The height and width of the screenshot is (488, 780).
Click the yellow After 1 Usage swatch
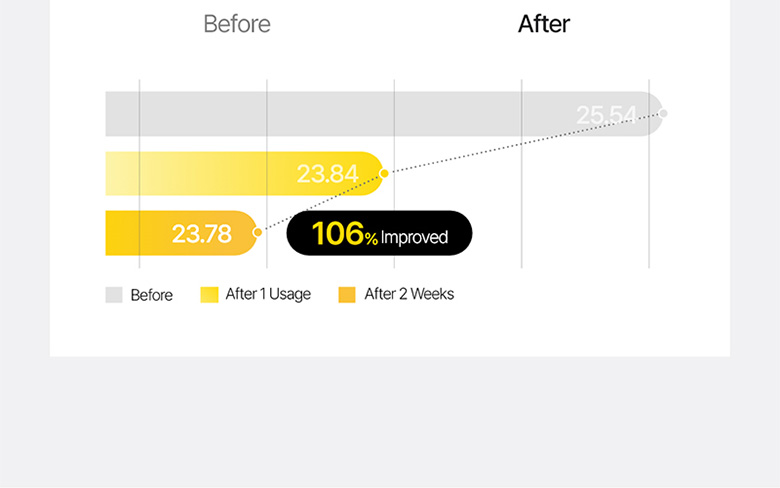(x=209, y=295)
